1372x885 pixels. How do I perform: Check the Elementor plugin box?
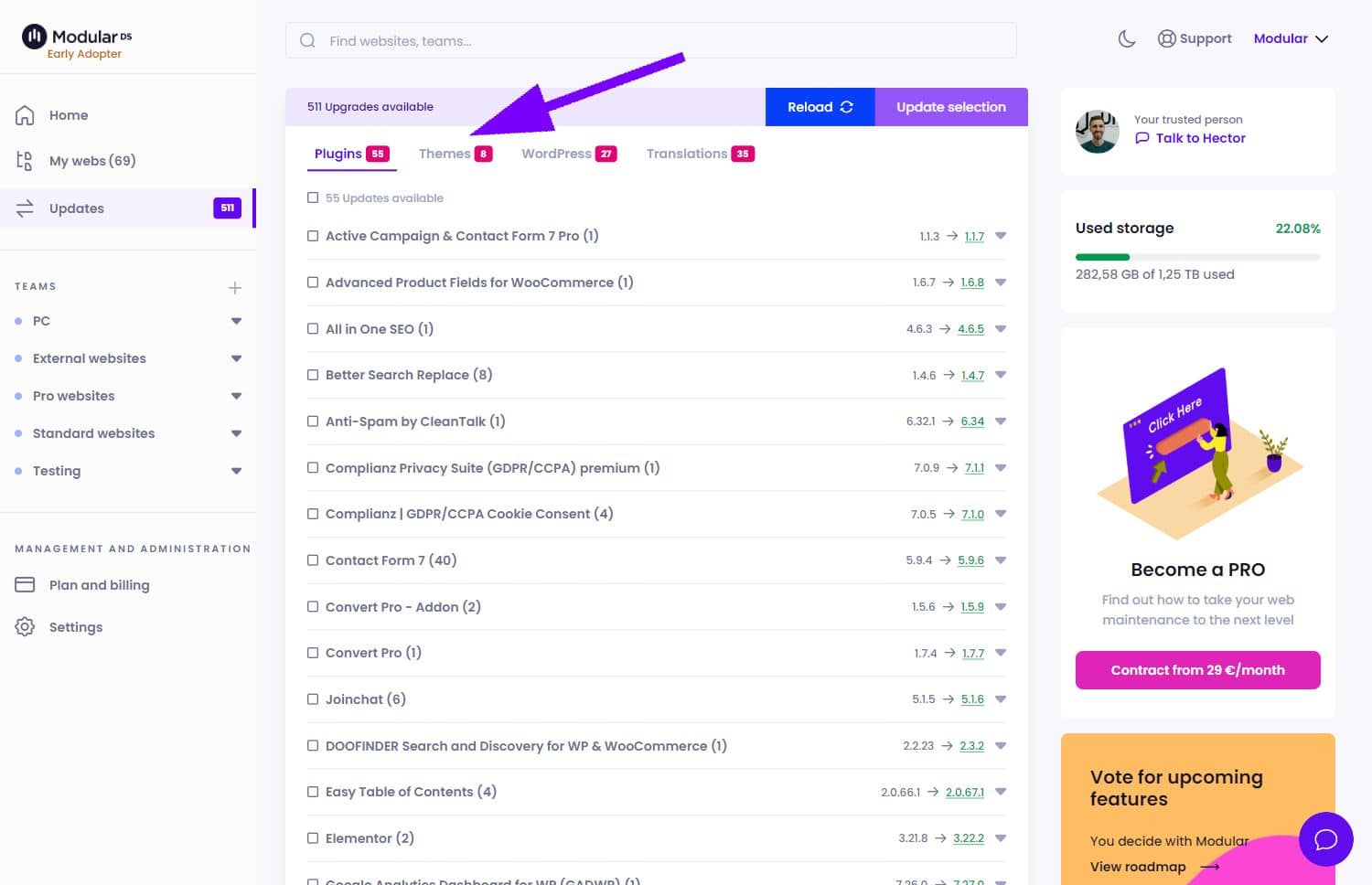(x=313, y=838)
